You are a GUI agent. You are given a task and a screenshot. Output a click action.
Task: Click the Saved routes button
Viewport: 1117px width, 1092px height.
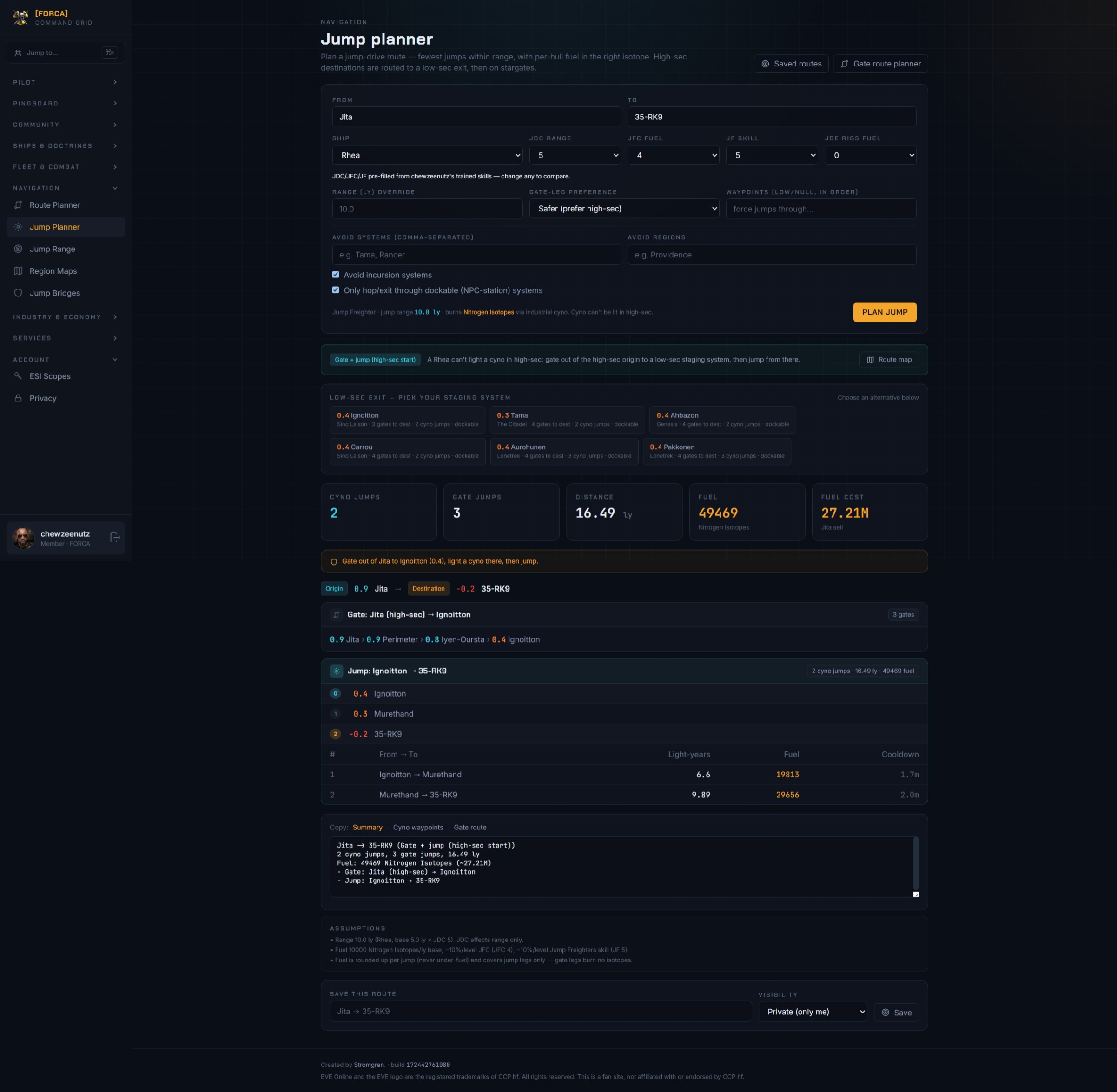[x=791, y=64]
